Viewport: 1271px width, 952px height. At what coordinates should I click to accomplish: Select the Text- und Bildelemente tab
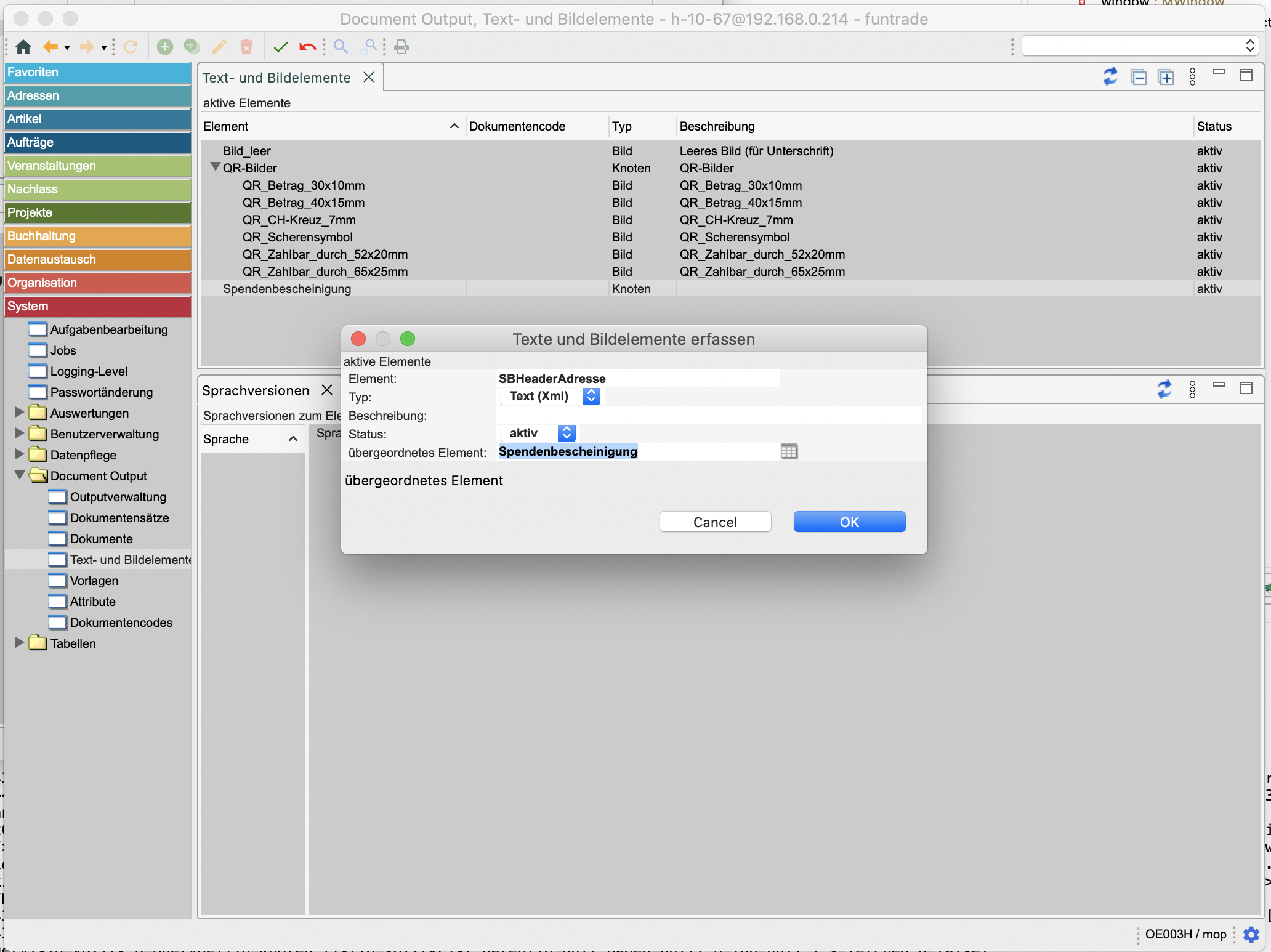point(276,78)
